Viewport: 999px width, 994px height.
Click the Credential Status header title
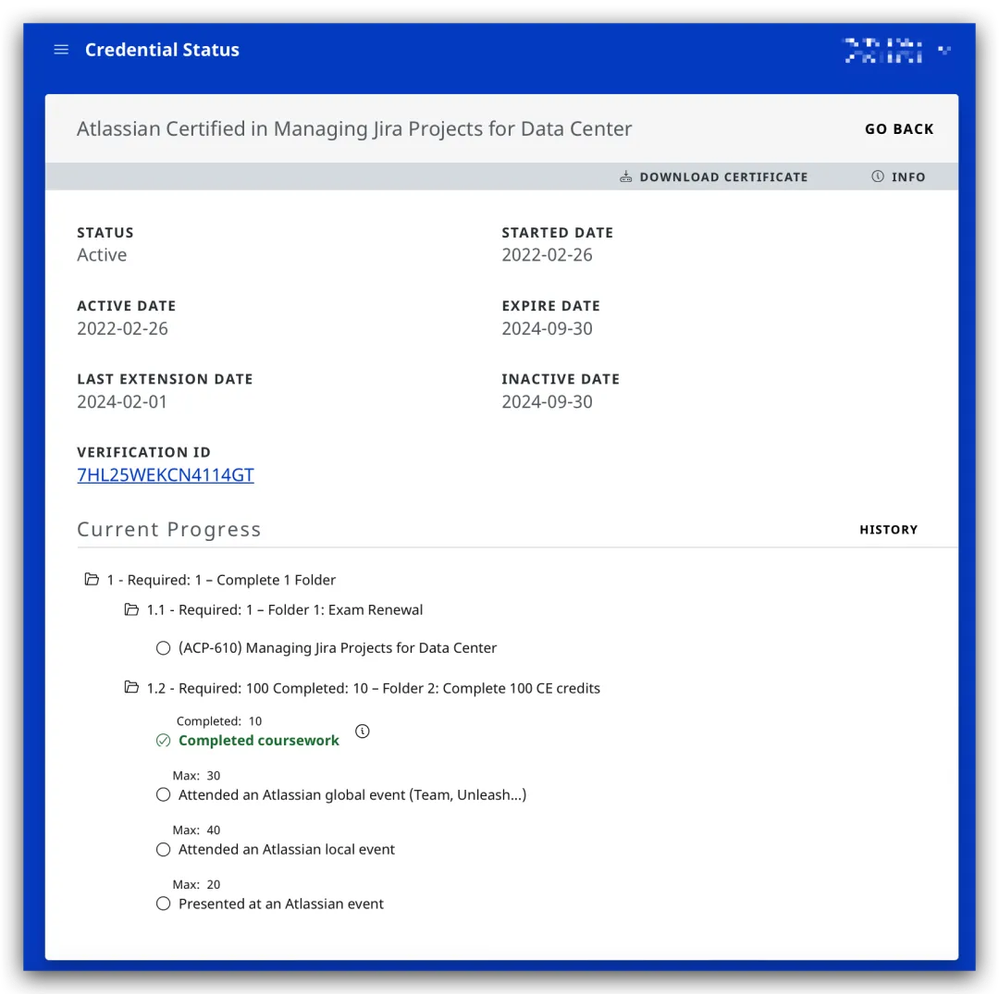tap(162, 50)
